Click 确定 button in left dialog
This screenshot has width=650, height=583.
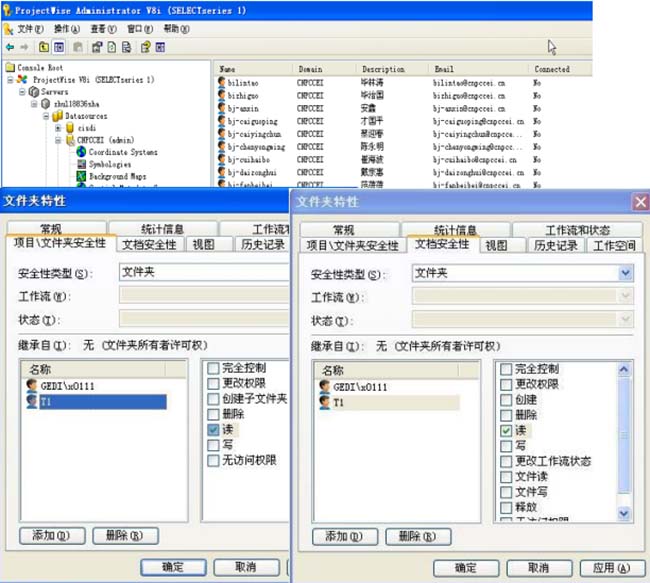(173, 567)
